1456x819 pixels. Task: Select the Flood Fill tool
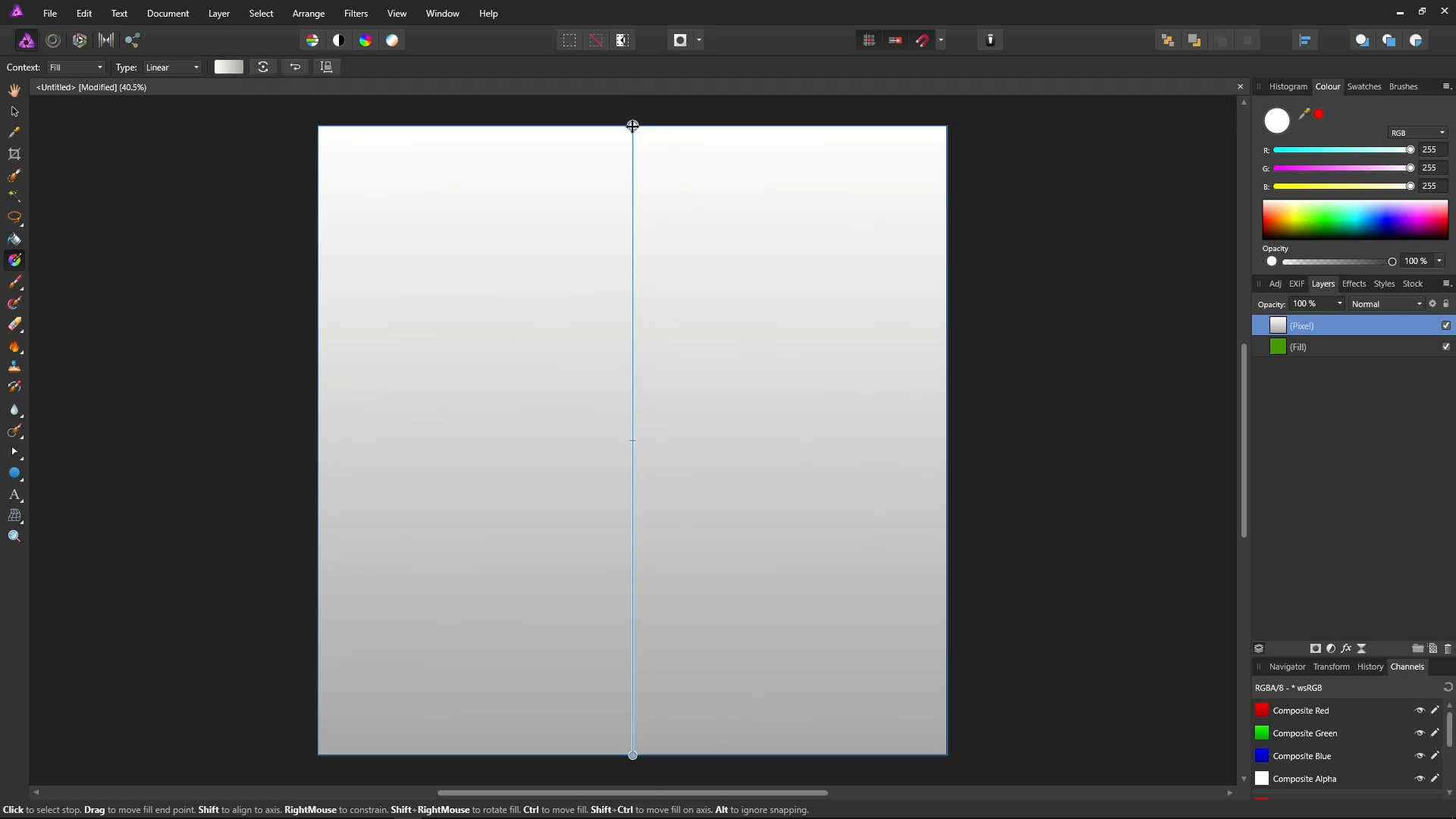(x=14, y=239)
